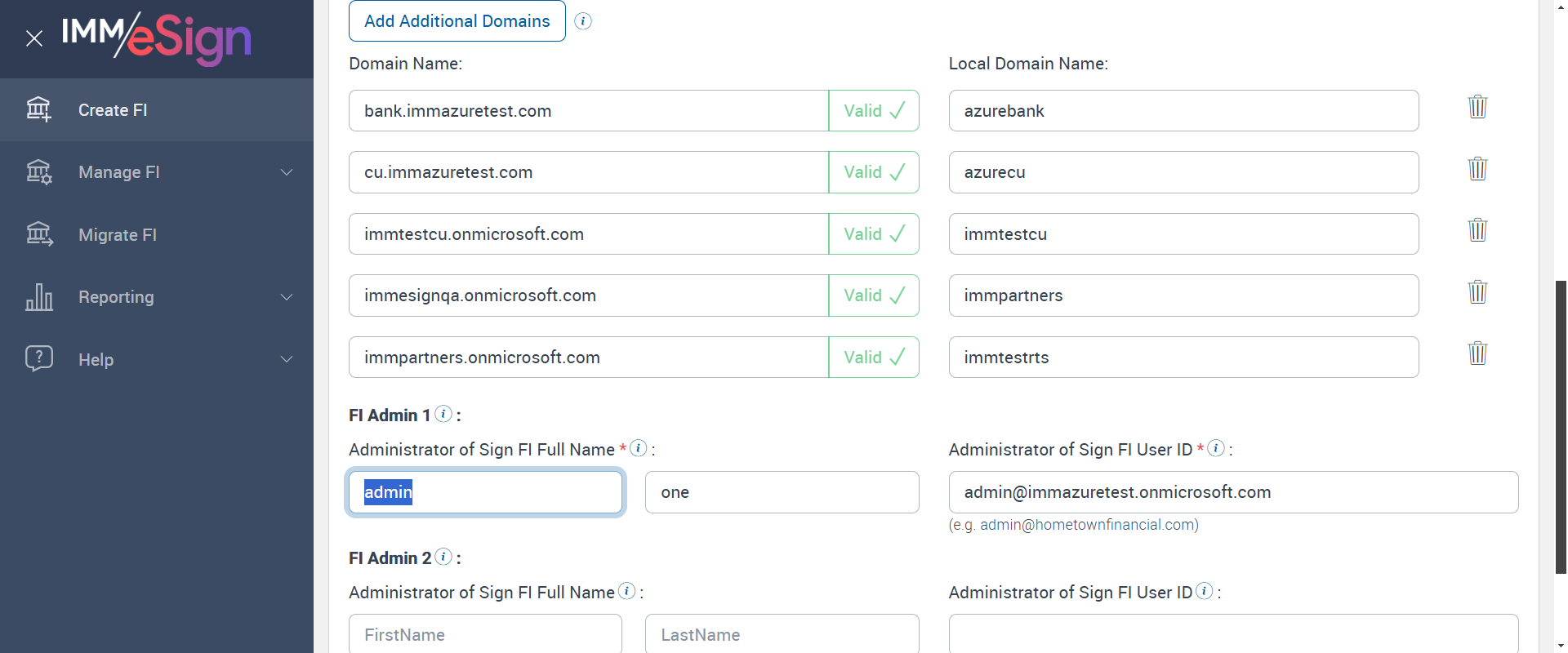
Task: Click the FI Admin 2 FirstName field
Action: [485, 634]
